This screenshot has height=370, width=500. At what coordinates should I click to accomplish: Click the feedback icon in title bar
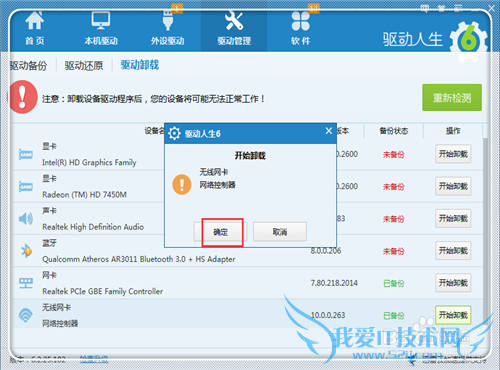425,8
